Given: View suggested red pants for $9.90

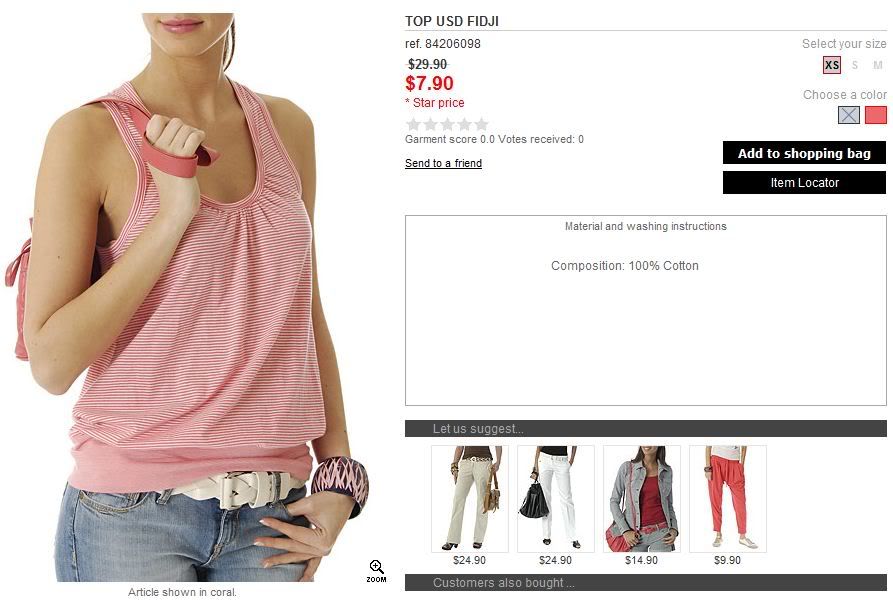Looking at the screenshot, I should click(727, 499).
